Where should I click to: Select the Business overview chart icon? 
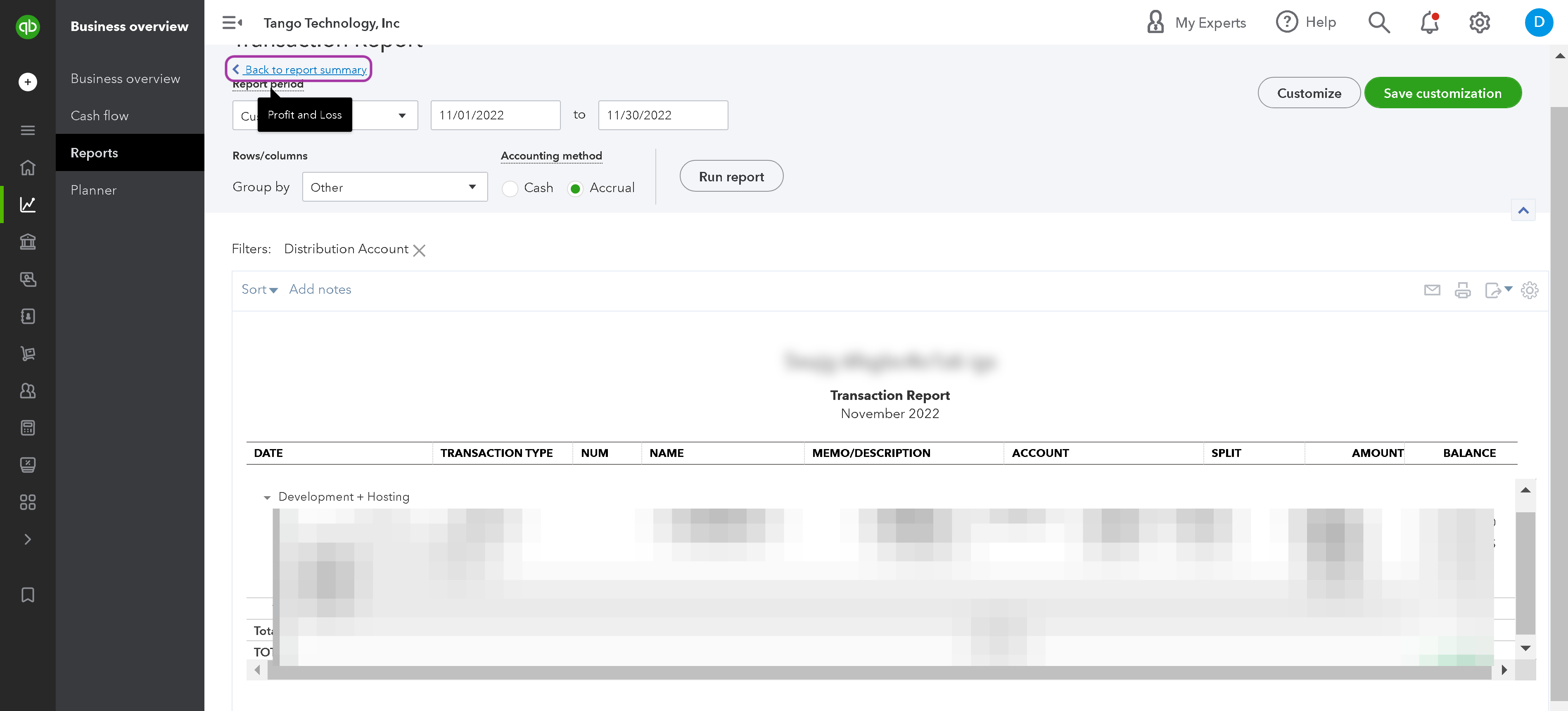tap(27, 205)
